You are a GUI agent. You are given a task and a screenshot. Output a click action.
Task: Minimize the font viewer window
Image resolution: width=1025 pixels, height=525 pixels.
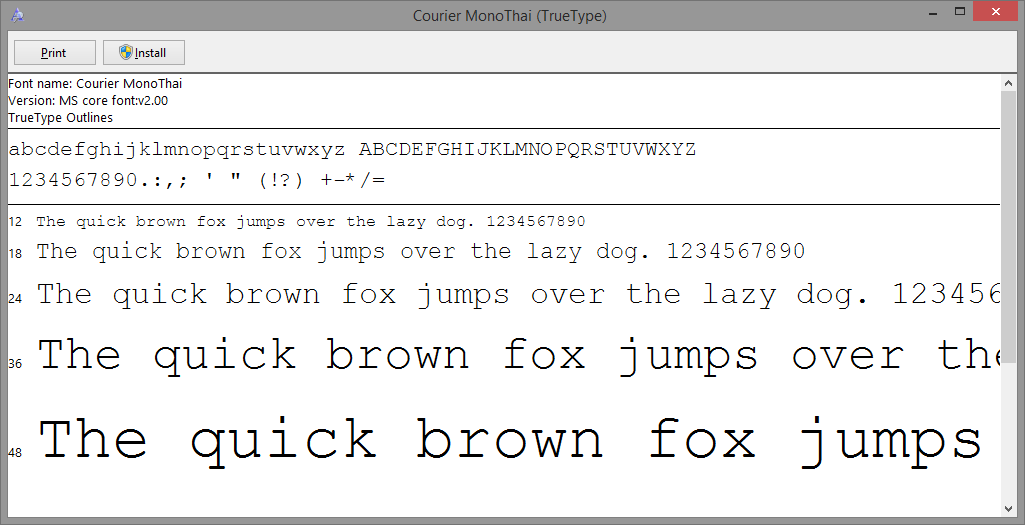[x=931, y=12]
